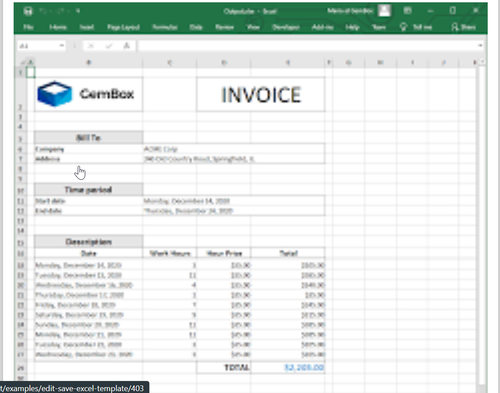Screen dimensions: 500x393
Task: Click the user account avatar picture
Action: pyautogui.click(x=384, y=11)
